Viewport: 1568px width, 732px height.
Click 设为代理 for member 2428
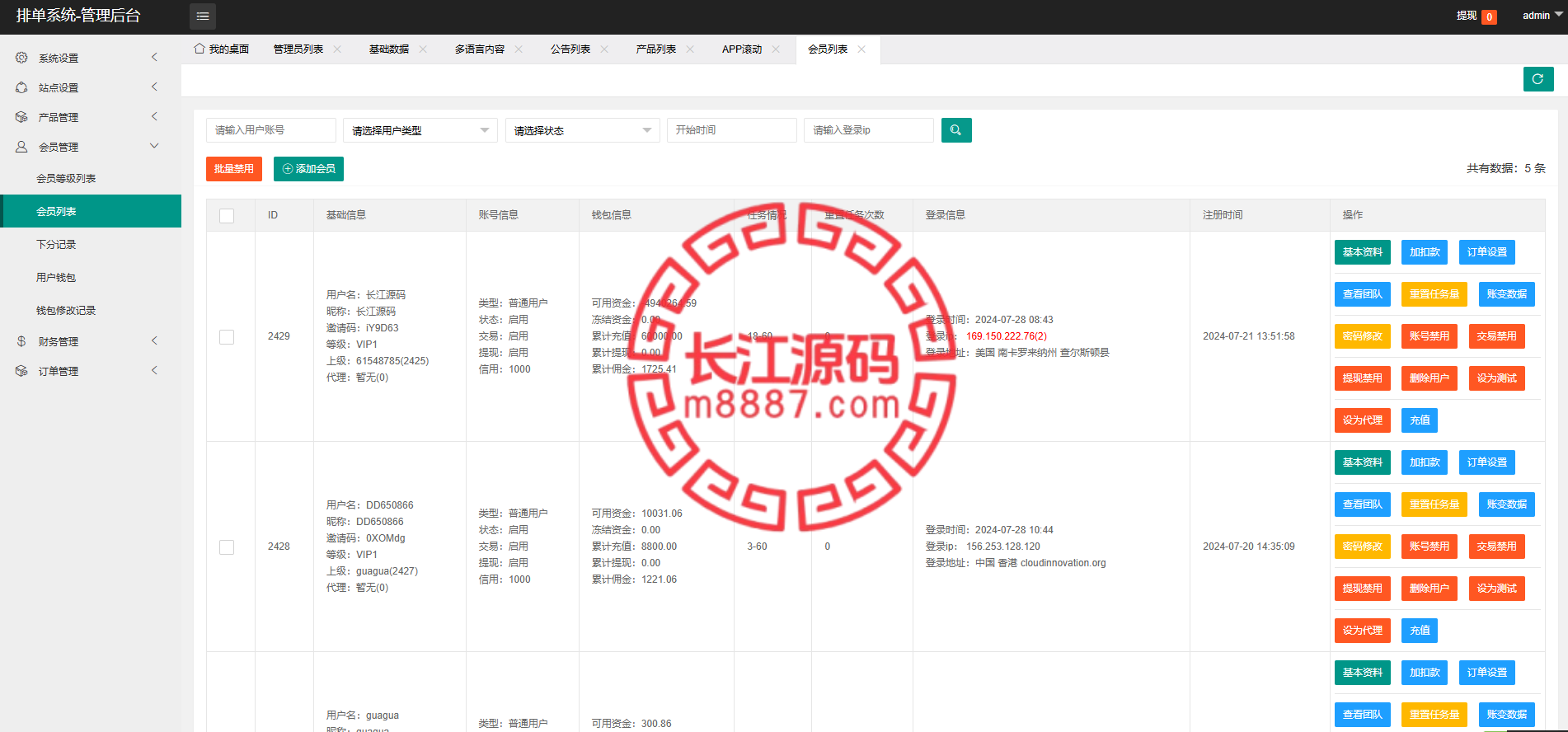click(x=1363, y=631)
